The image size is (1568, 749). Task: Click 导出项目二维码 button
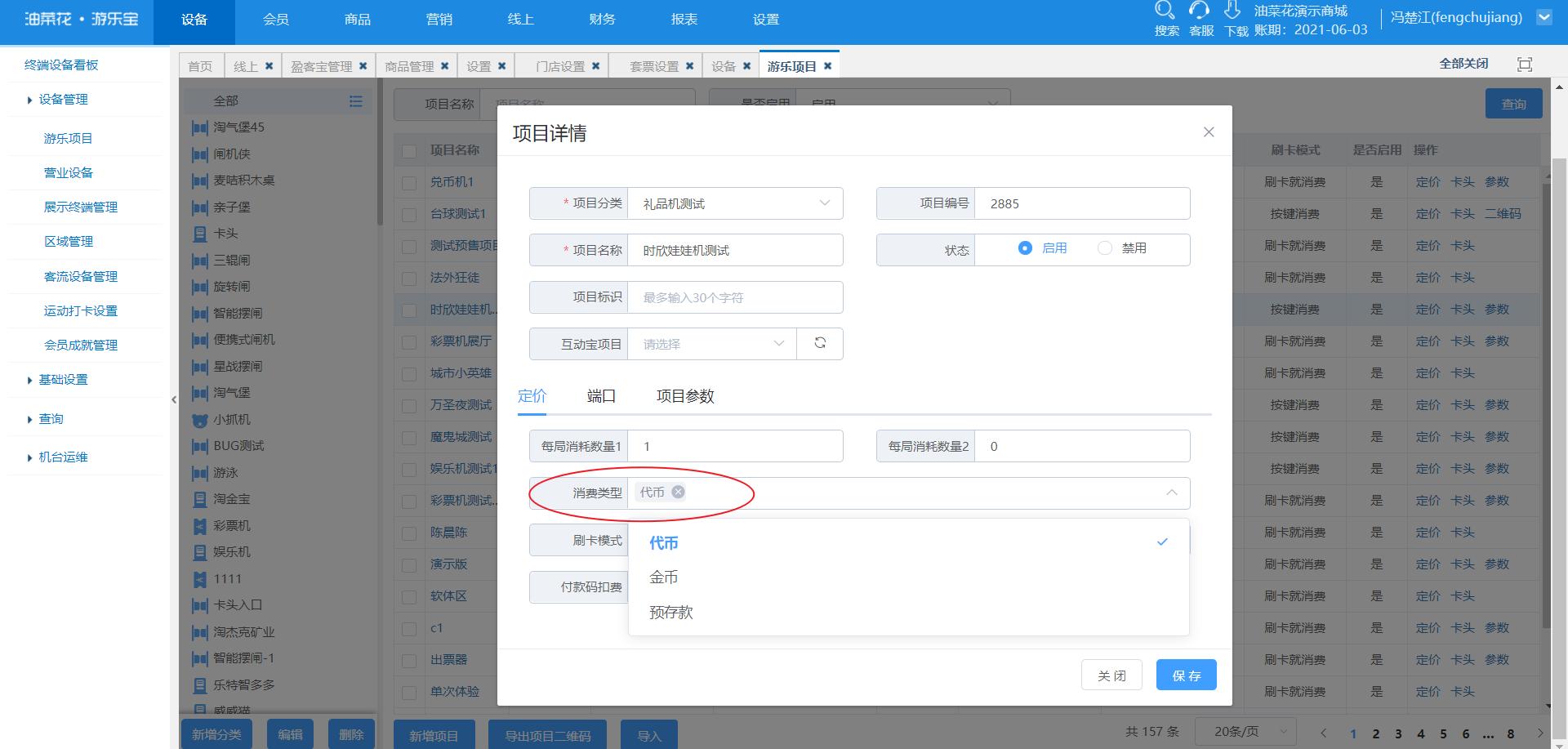pos(547,734)
